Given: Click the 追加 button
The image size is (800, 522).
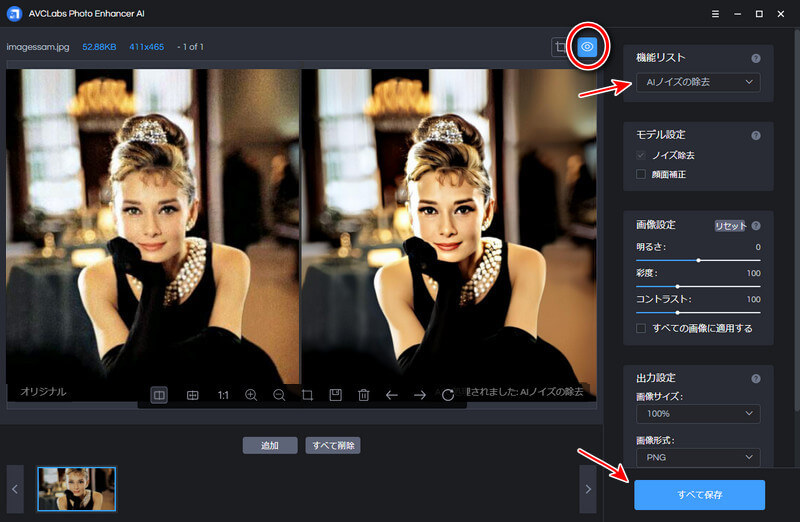Looking at the screenshot, I should 270,445.
